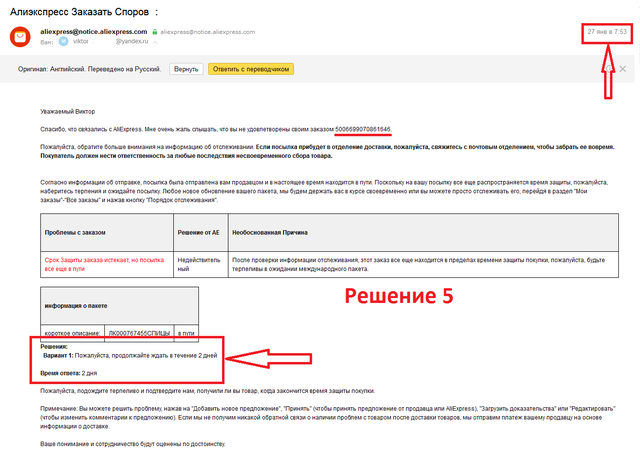Click sender name aliexpress@notice.aliexpress.com in bold

(x=93, y=32)
